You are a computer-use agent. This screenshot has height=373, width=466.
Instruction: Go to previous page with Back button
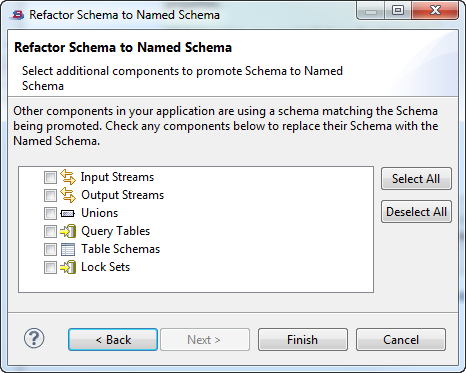[x=113, y=340]
